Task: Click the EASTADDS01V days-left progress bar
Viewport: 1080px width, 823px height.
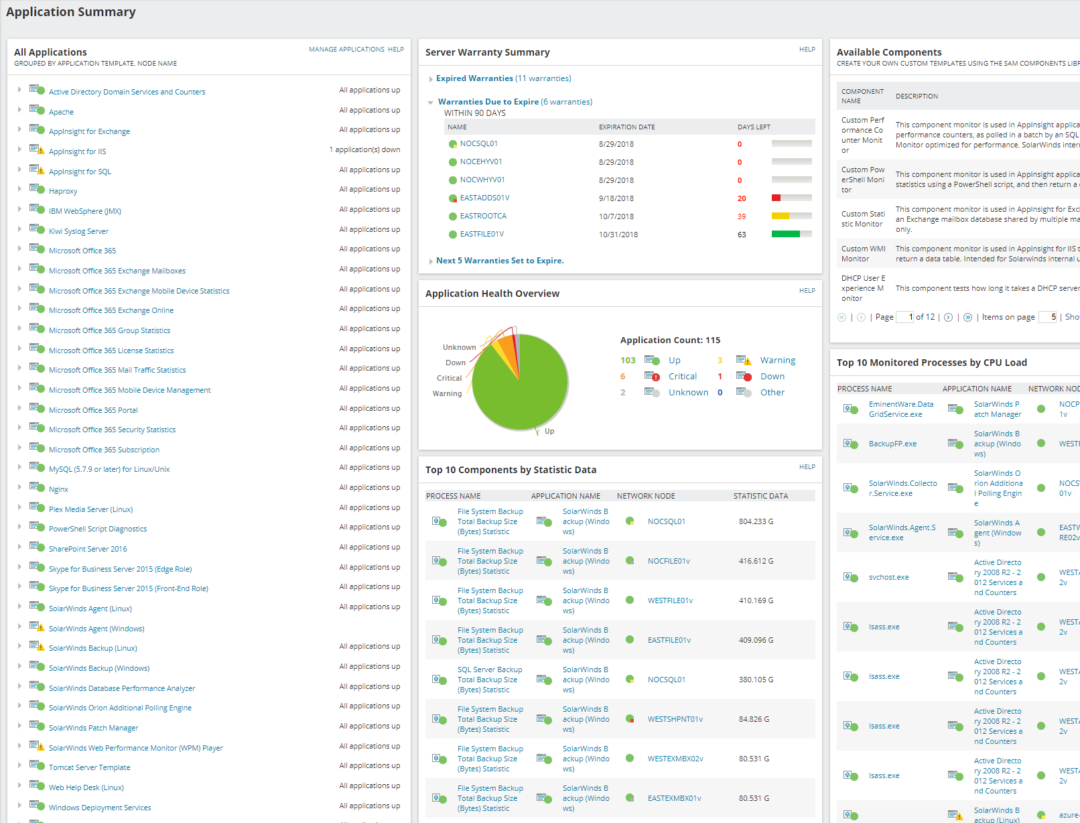Action: pyautogui.click(x=791, y=198)
